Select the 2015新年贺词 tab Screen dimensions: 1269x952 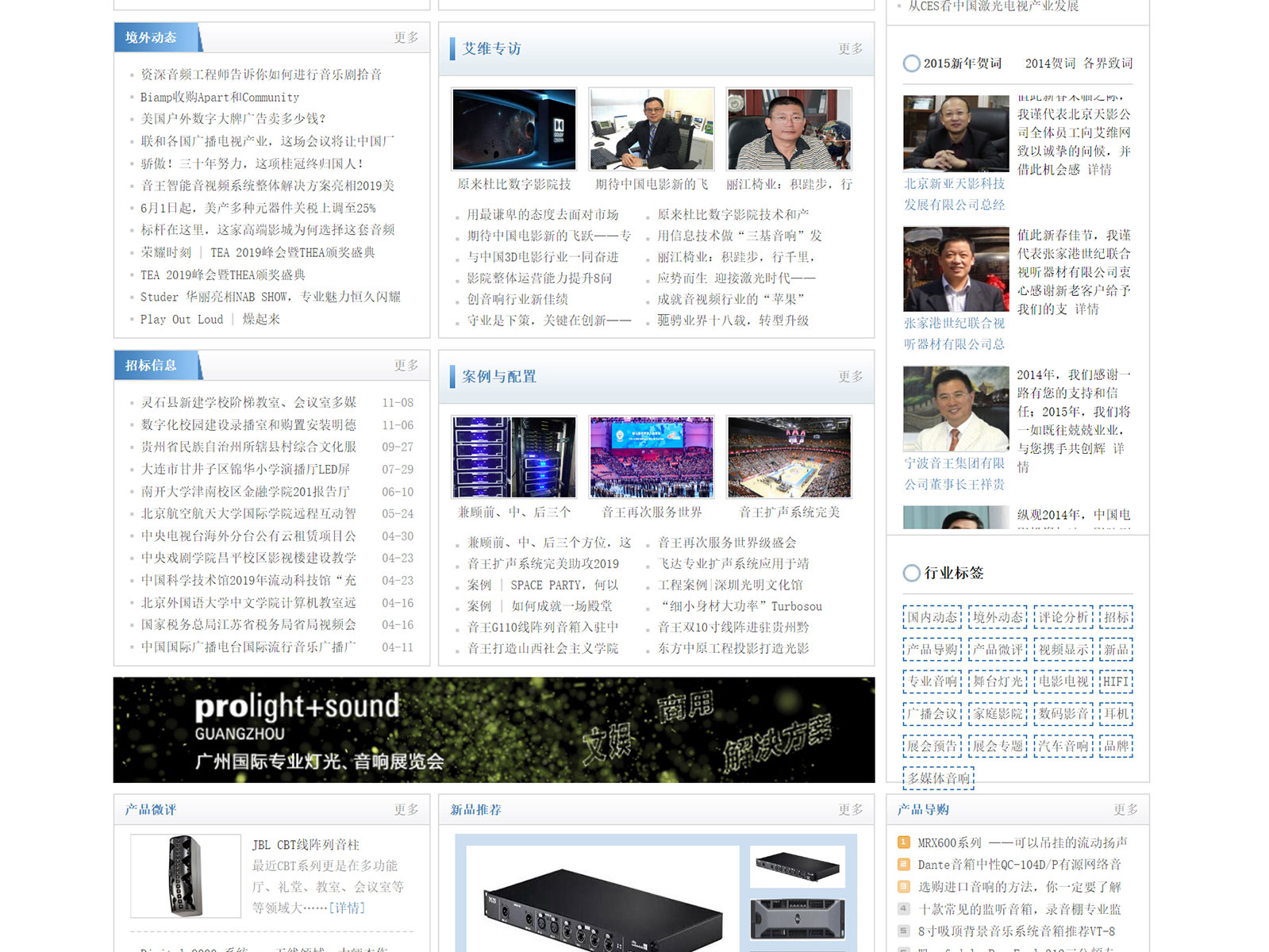pos(961,63)
